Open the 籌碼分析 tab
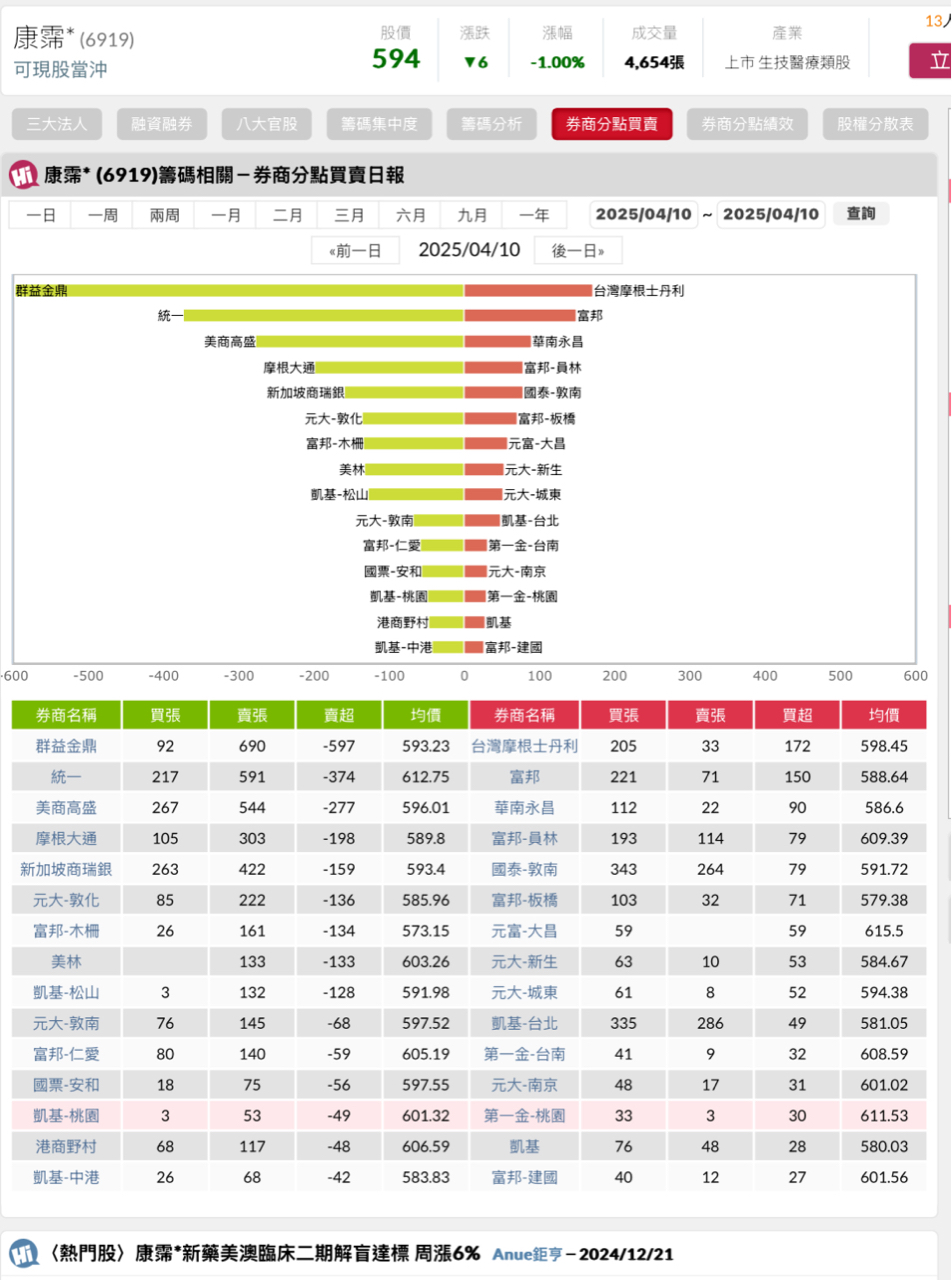952x1280 pixels. click(x=492, y=124)
